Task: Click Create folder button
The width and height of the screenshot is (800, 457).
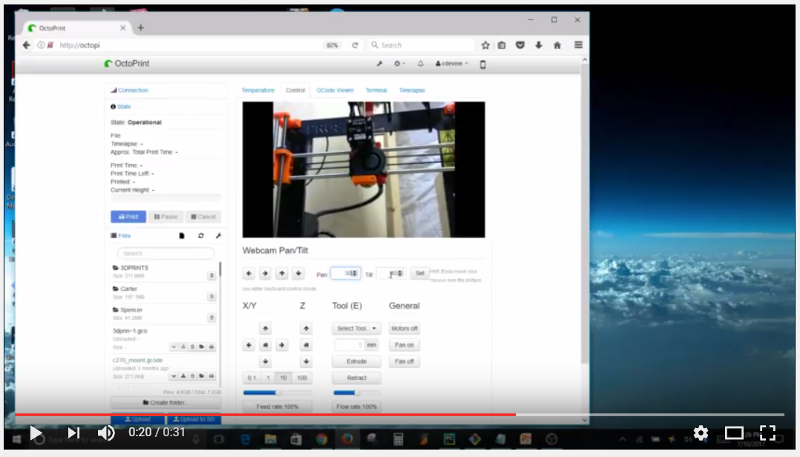Action: coord(166,402)
